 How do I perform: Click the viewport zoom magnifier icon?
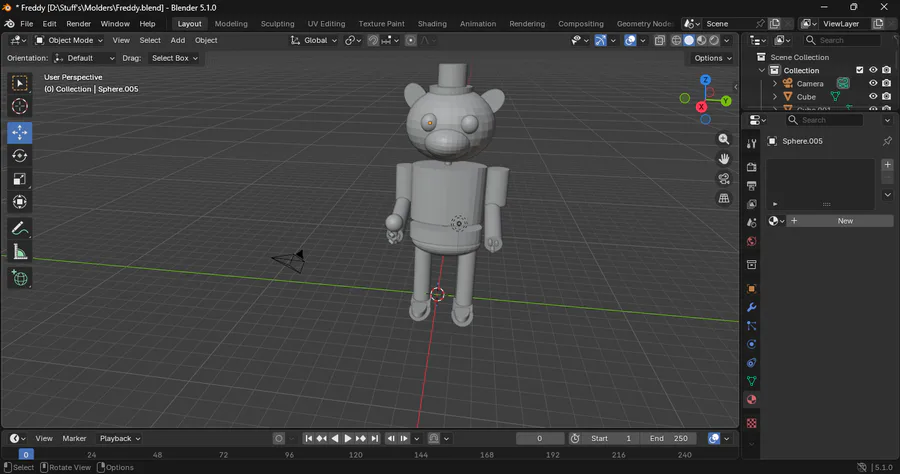point(724,139)
